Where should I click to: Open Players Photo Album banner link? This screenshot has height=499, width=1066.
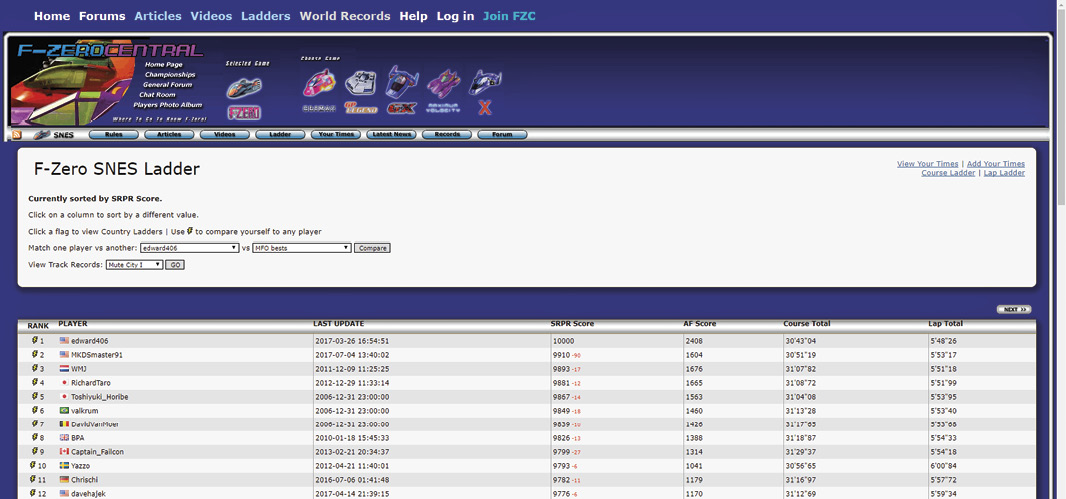point(168,105)
